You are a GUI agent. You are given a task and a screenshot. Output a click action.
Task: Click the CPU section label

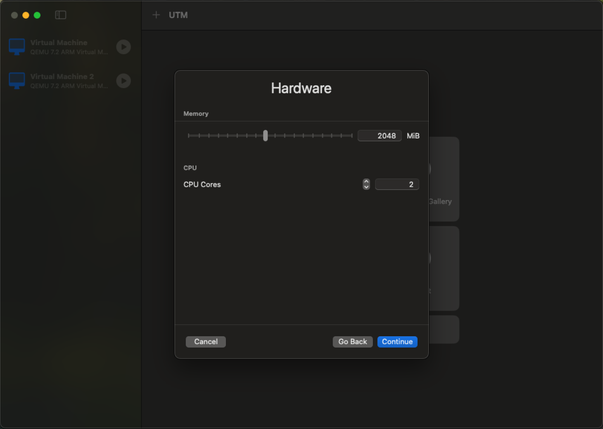click(x=190, y=168)
